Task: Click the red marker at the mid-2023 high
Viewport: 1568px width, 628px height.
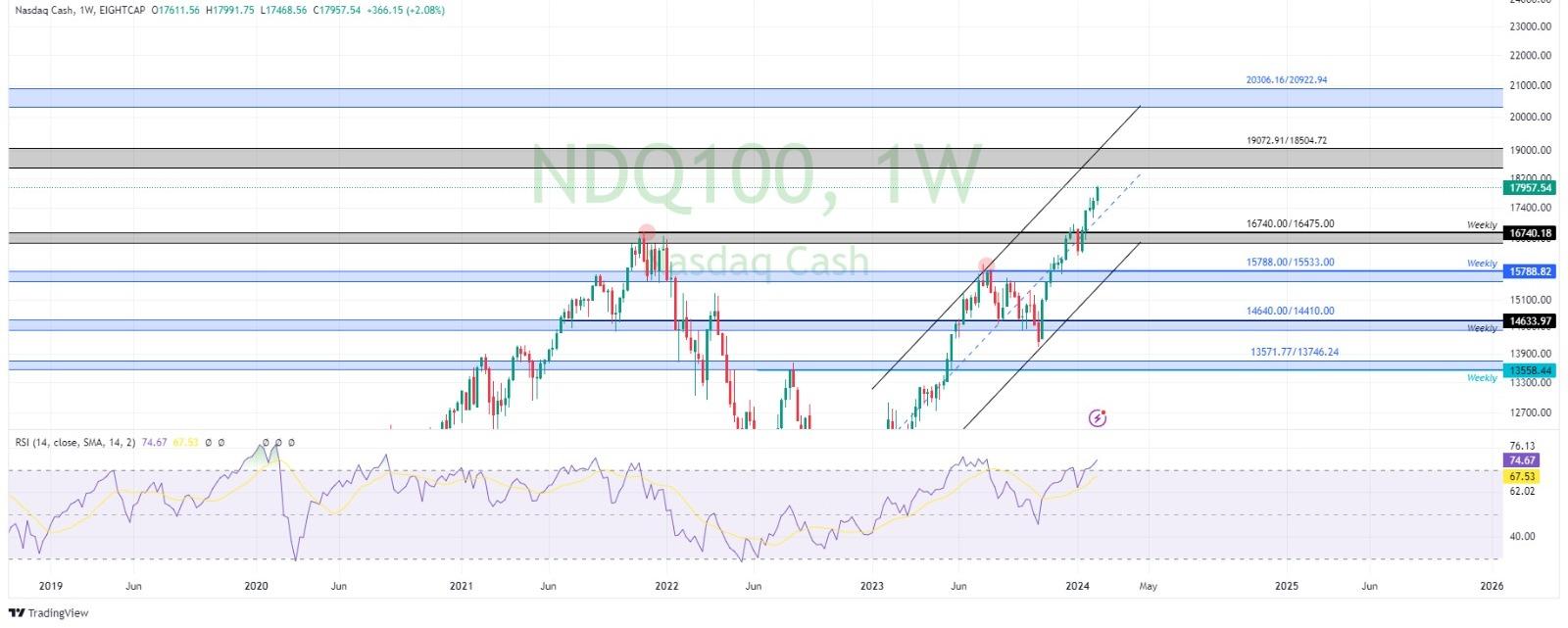Action: click(986, 265)
